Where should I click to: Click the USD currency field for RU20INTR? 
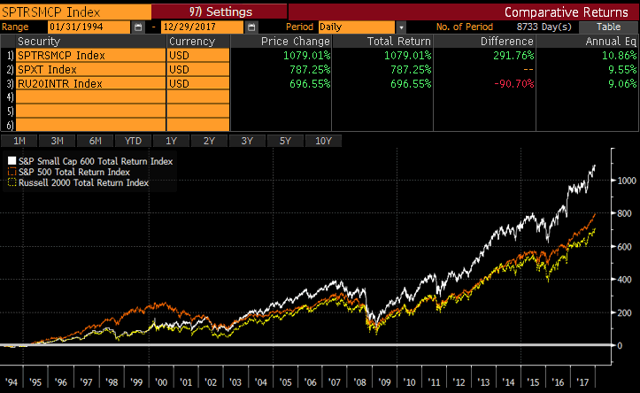(198, 84)
